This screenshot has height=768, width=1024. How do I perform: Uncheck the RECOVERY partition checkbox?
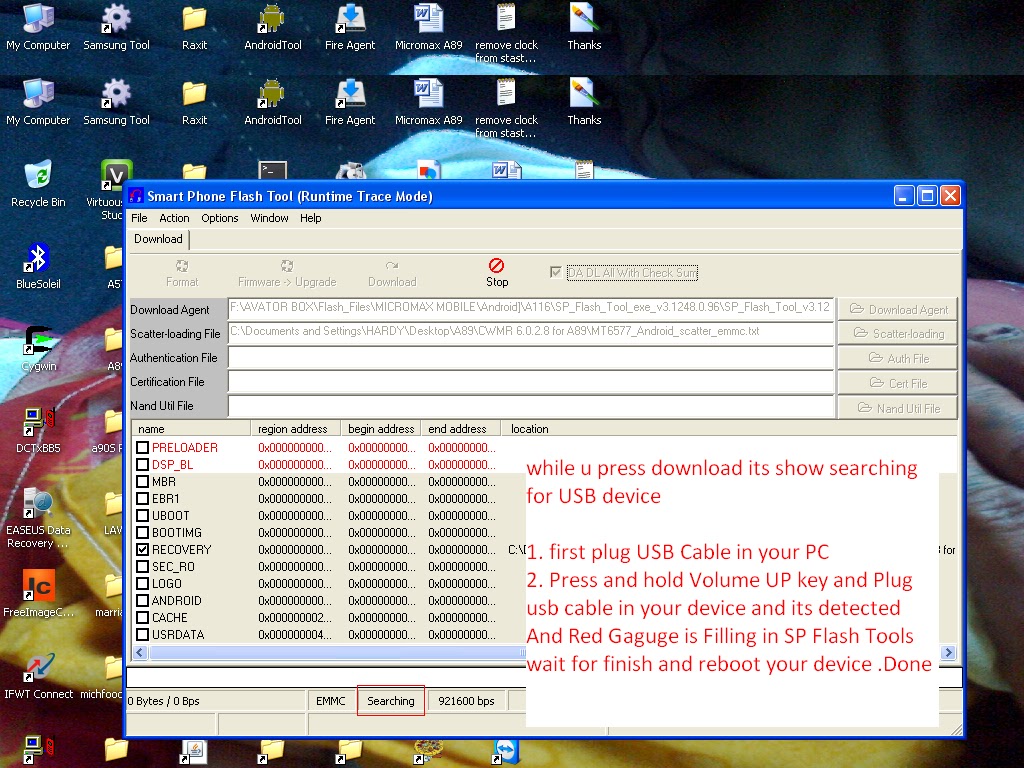142,549
